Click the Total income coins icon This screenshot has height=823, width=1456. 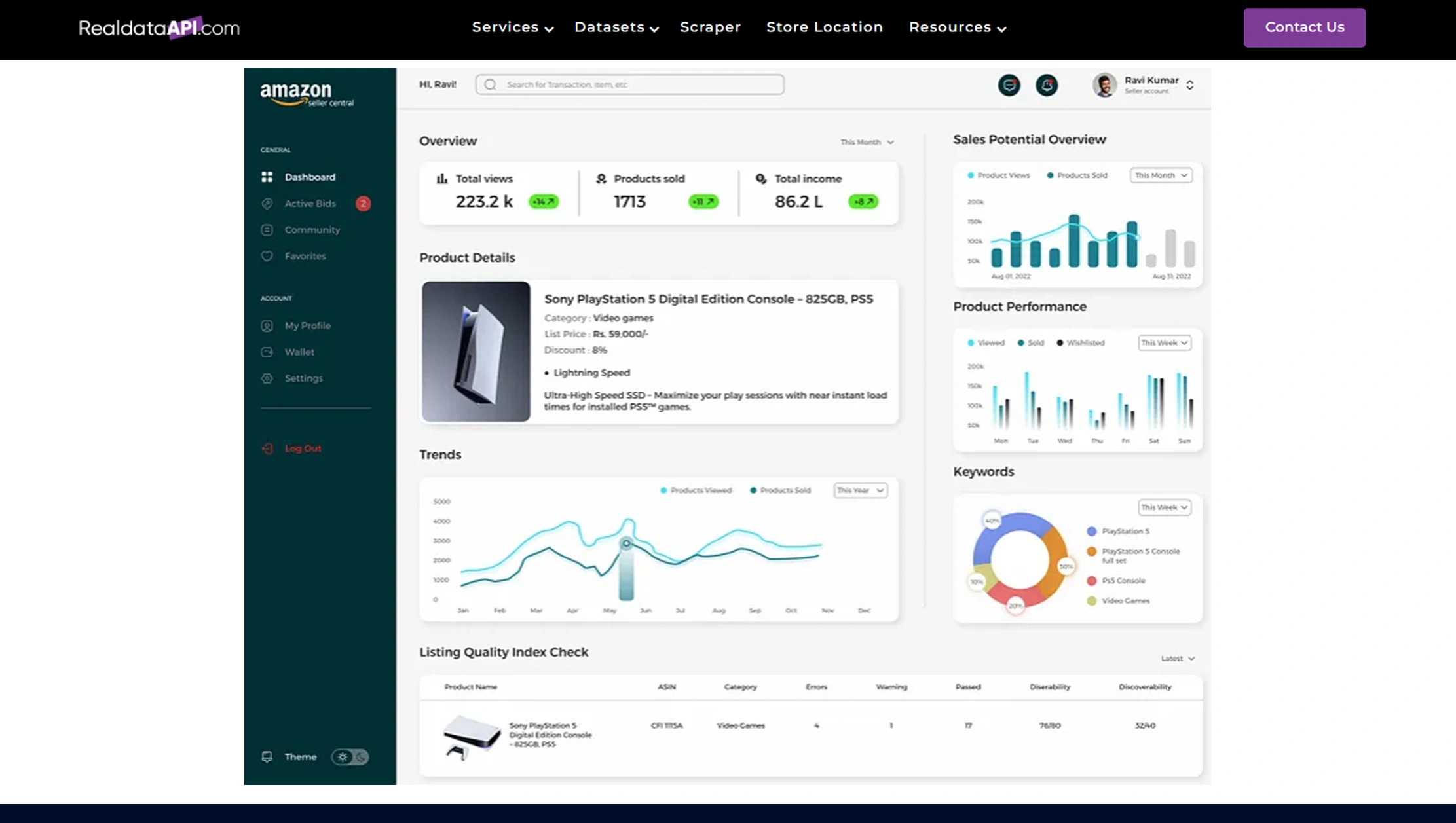click(760, 179)
